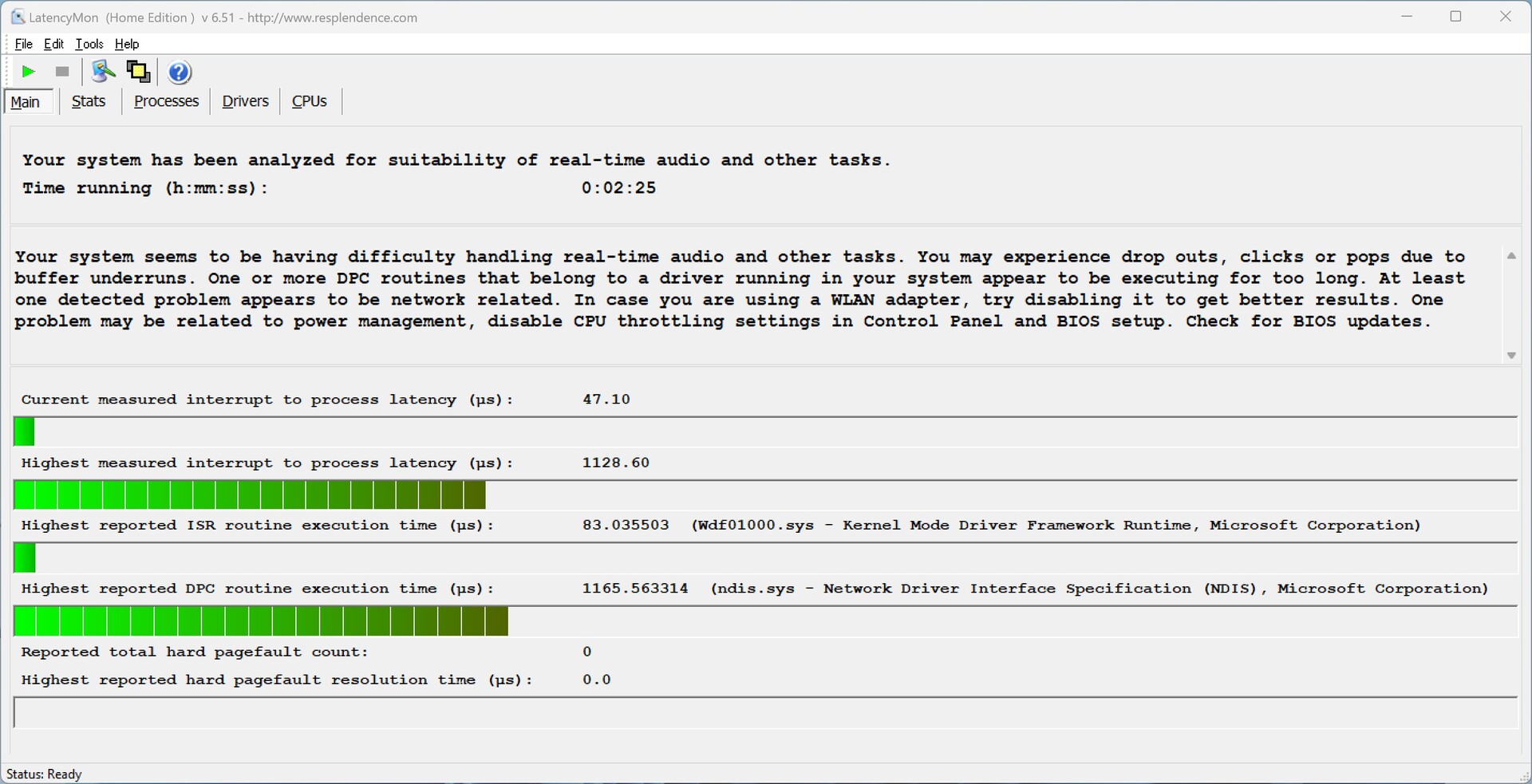Maximize the LatencyMon window
1532x784 pixels.
[x=1456, y=17]
